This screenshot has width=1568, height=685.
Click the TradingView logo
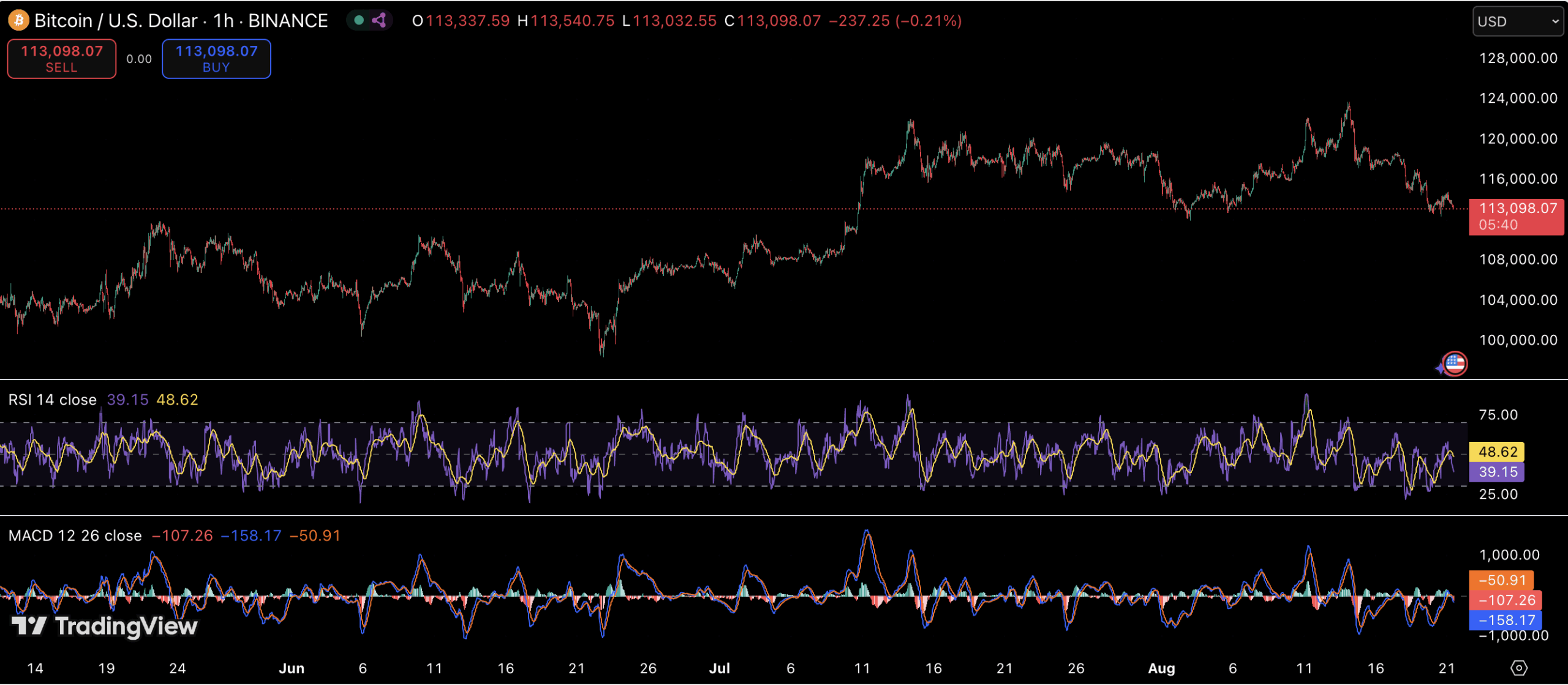(105, 626)
